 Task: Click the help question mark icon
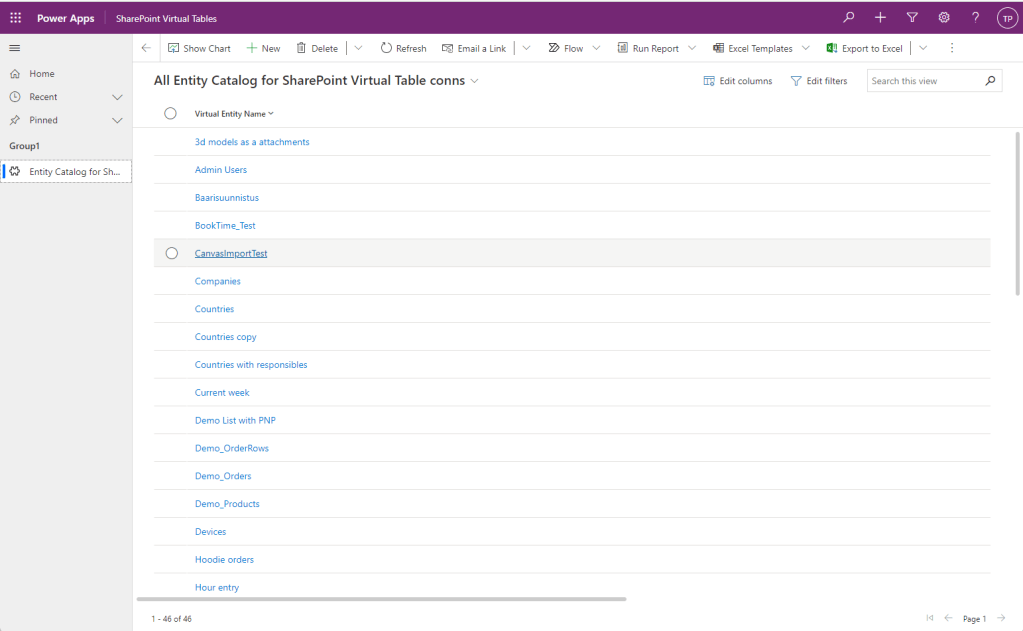point(975,18)
